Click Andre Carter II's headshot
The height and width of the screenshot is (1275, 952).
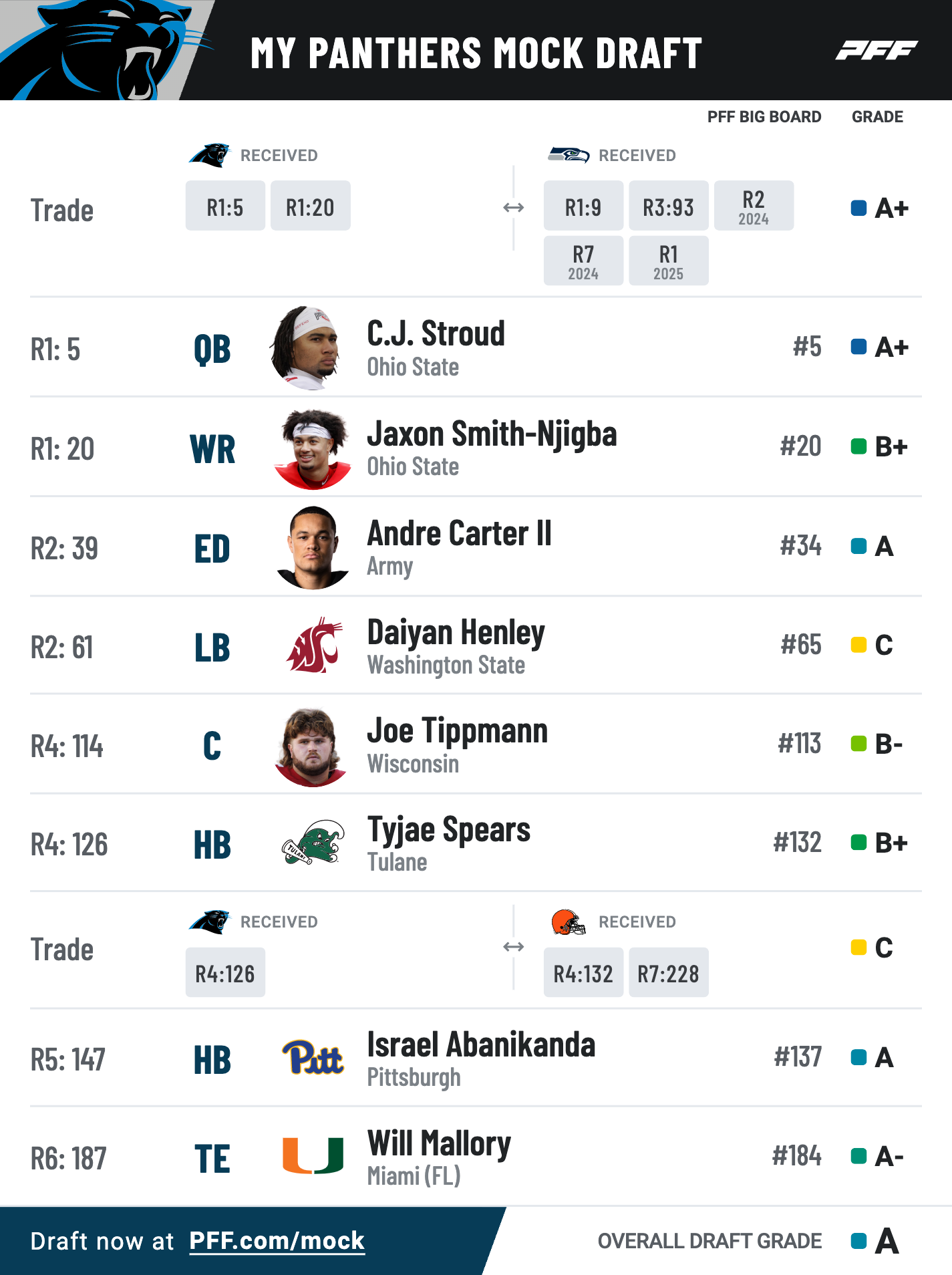[313, 547]
